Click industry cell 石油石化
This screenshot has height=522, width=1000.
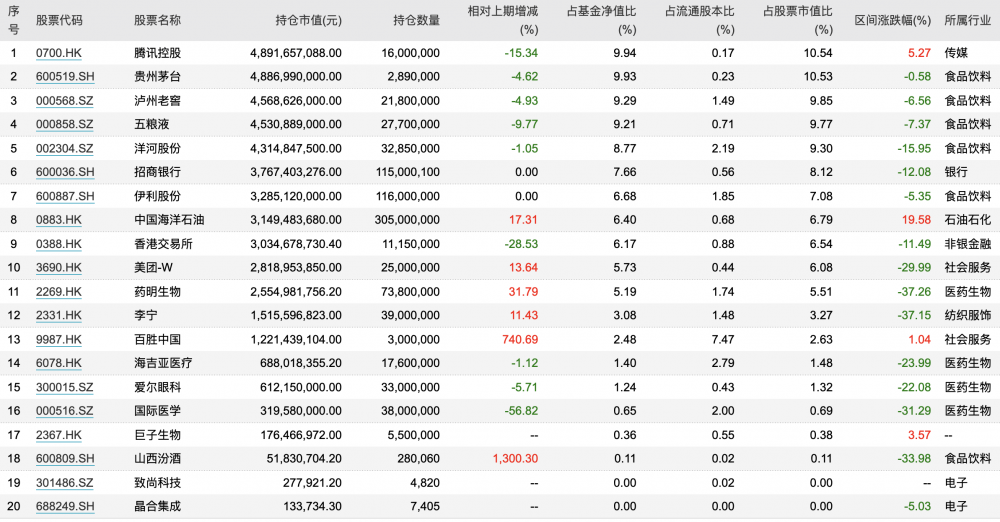point(967,220)
